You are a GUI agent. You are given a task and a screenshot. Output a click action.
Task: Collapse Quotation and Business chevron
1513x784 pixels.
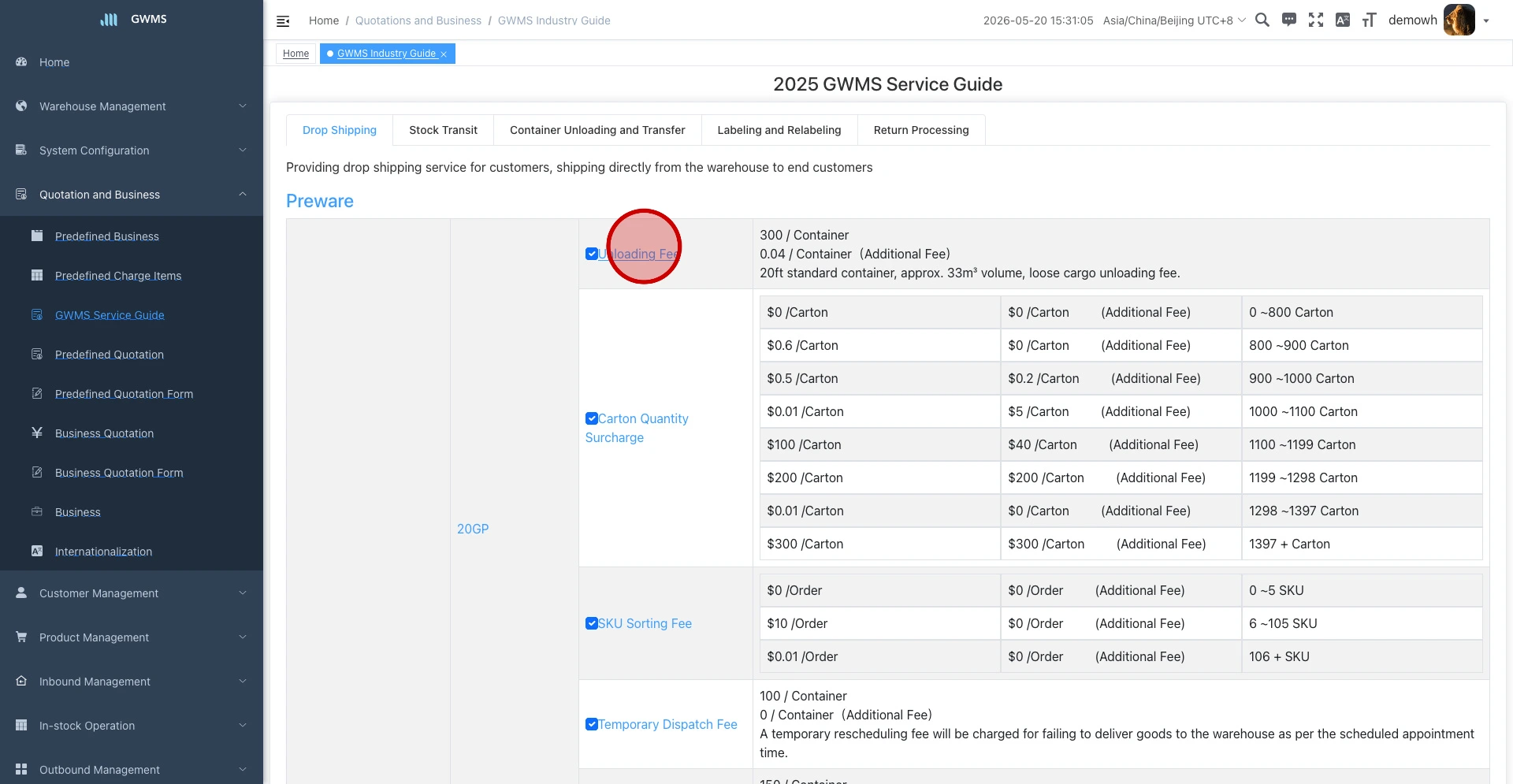(x=243, y=194)
